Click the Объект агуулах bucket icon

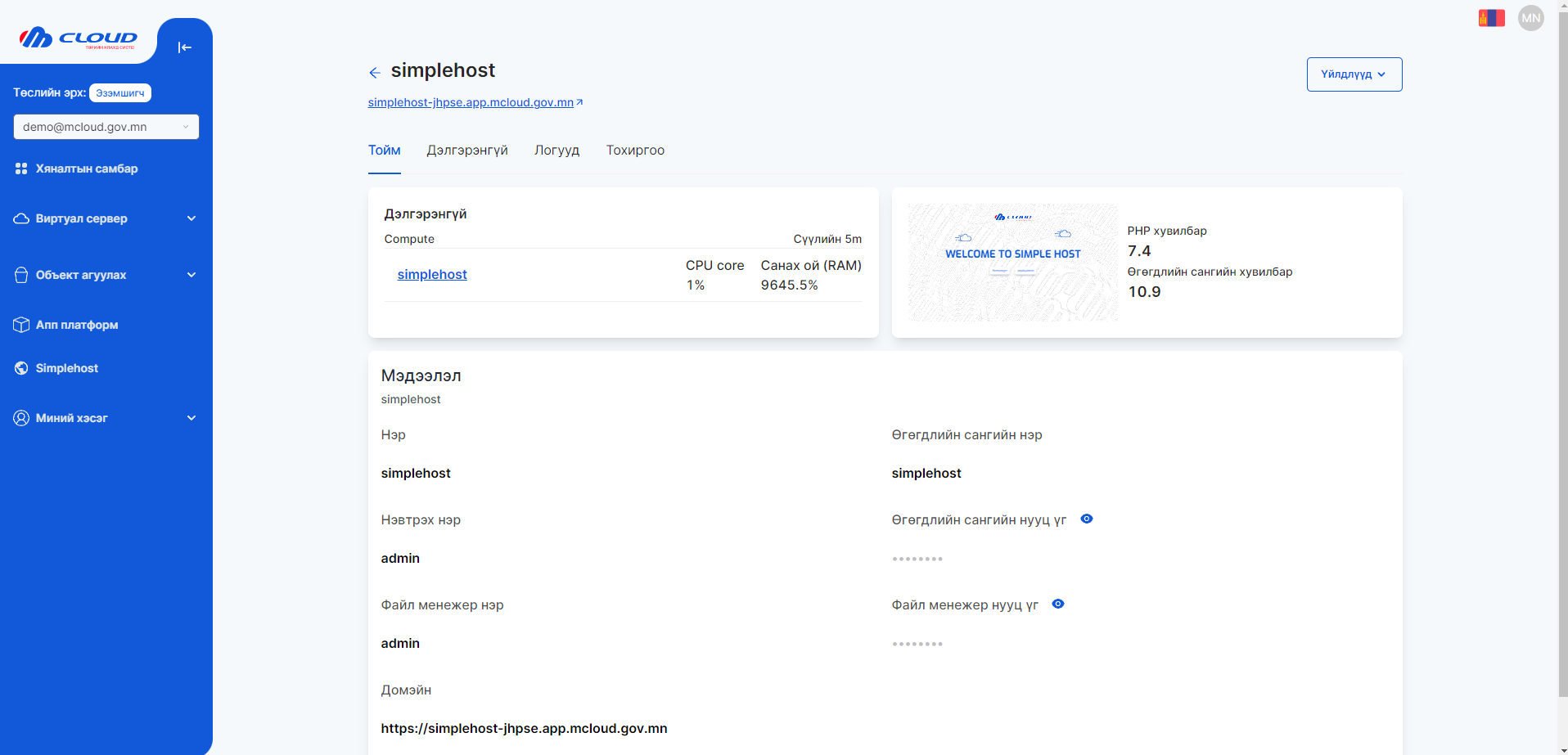coord(21,275)
